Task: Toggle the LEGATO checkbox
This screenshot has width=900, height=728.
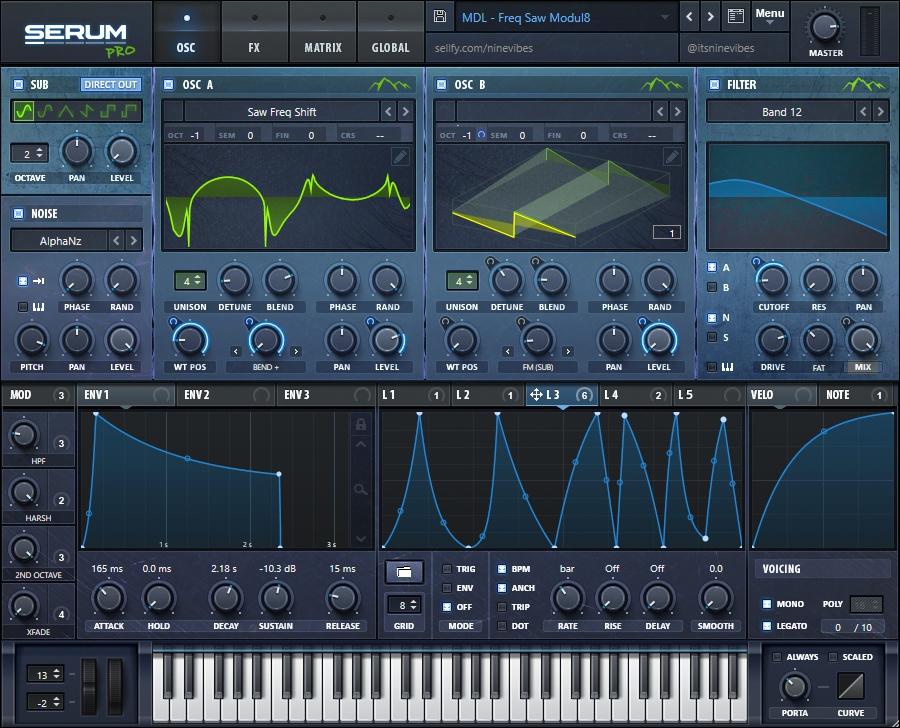Action: 767,626
